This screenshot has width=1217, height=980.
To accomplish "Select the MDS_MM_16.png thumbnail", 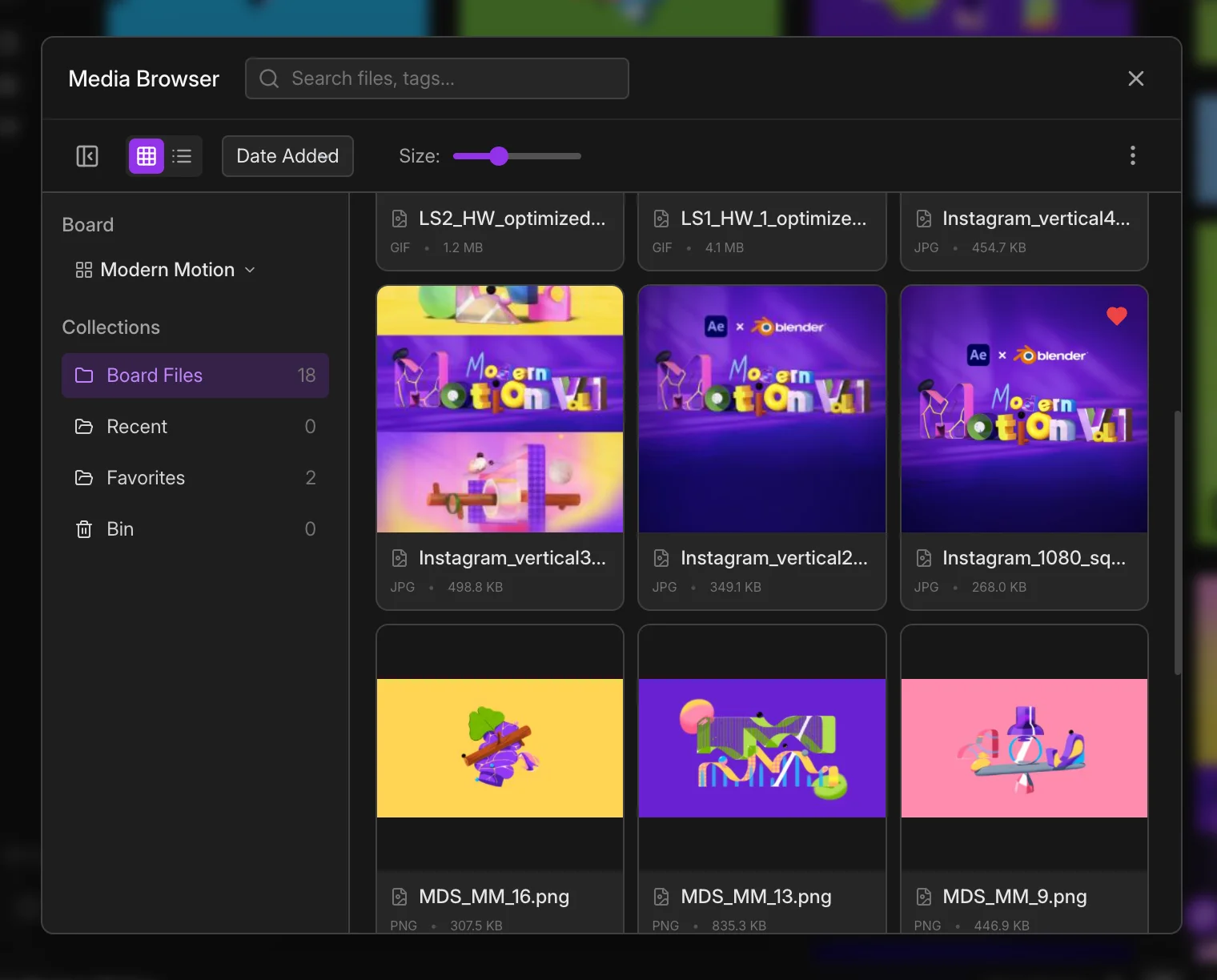I will click(500, 748).
